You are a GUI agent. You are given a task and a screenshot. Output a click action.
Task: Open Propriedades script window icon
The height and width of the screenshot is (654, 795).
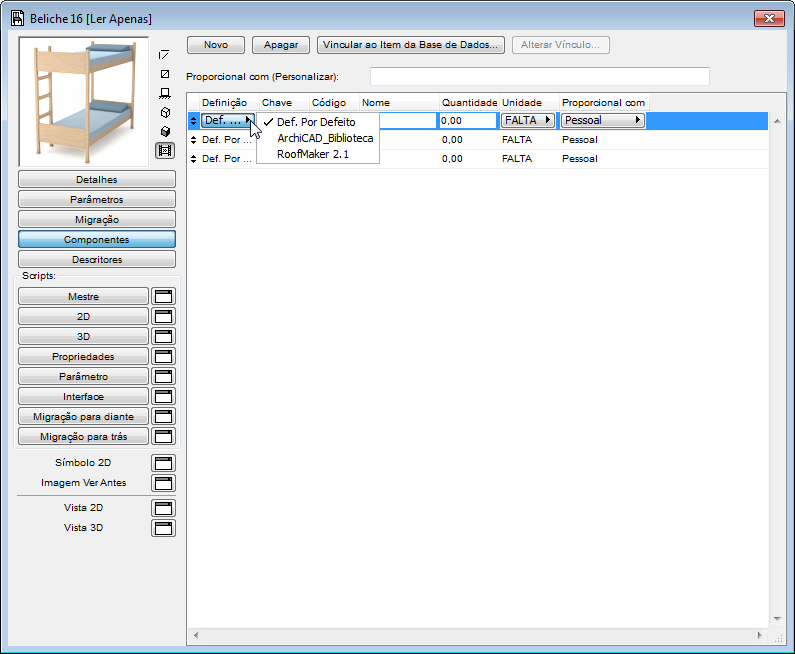[x=163, y=356]
